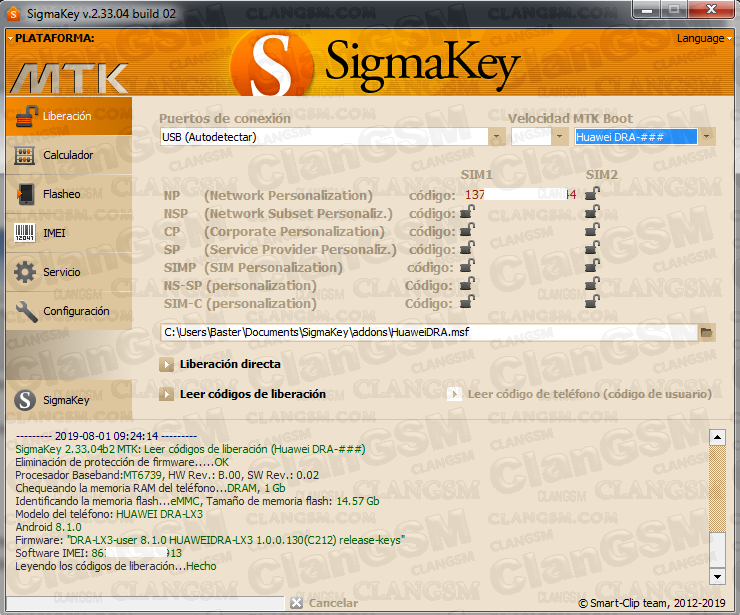Open the Configuración section
Viewport: 740px width, 615px height.
point(69,311)
